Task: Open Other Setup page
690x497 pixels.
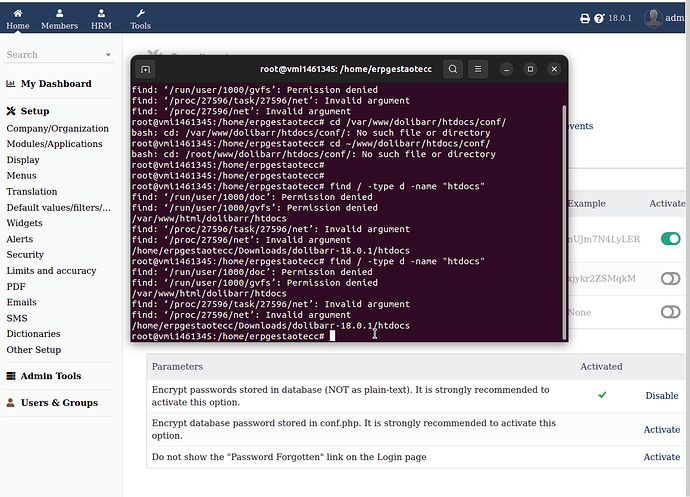Action: tap(34, 350)
